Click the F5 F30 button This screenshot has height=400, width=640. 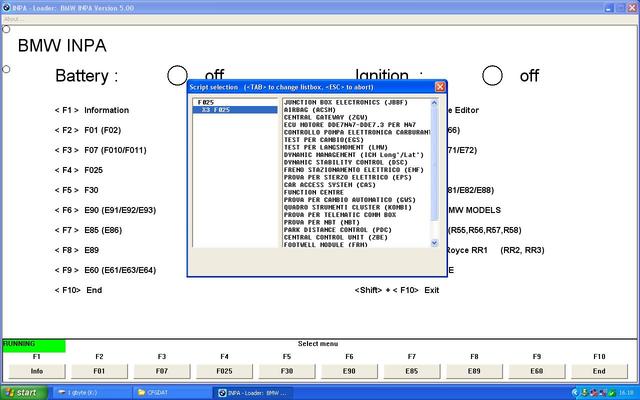point(287,371)
